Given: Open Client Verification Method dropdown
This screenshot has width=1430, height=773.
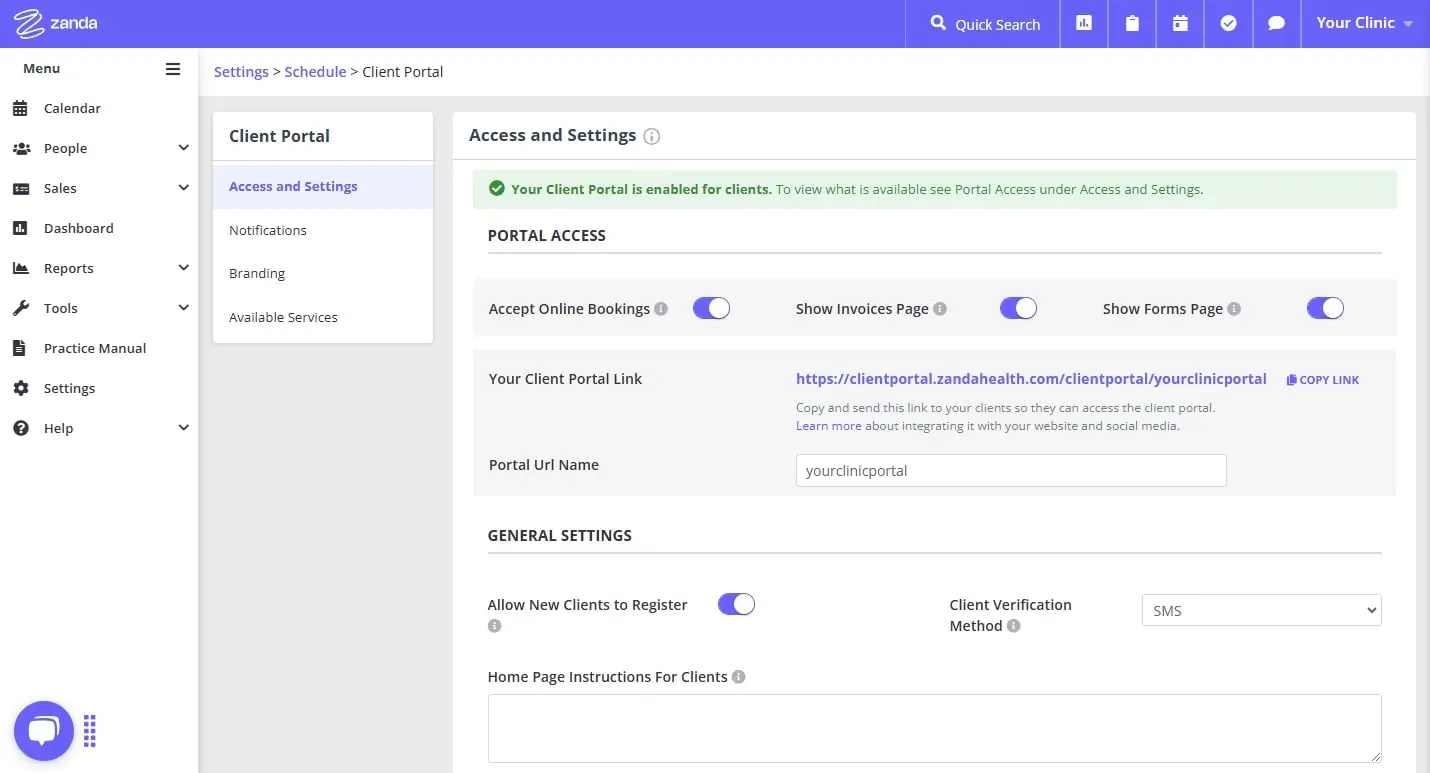Looking at the screenshot, I should click(x=1262, y=610).
